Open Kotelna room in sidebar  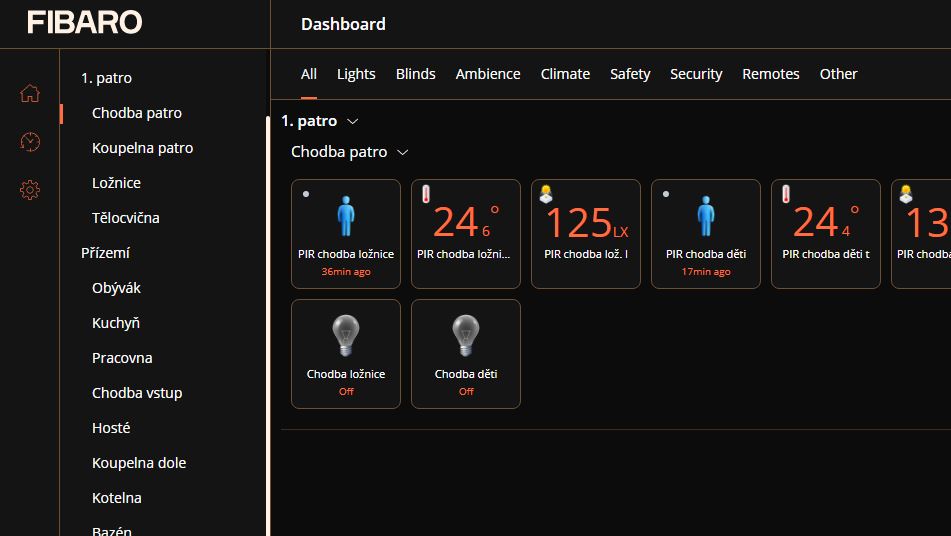click(x=116, y=498)
